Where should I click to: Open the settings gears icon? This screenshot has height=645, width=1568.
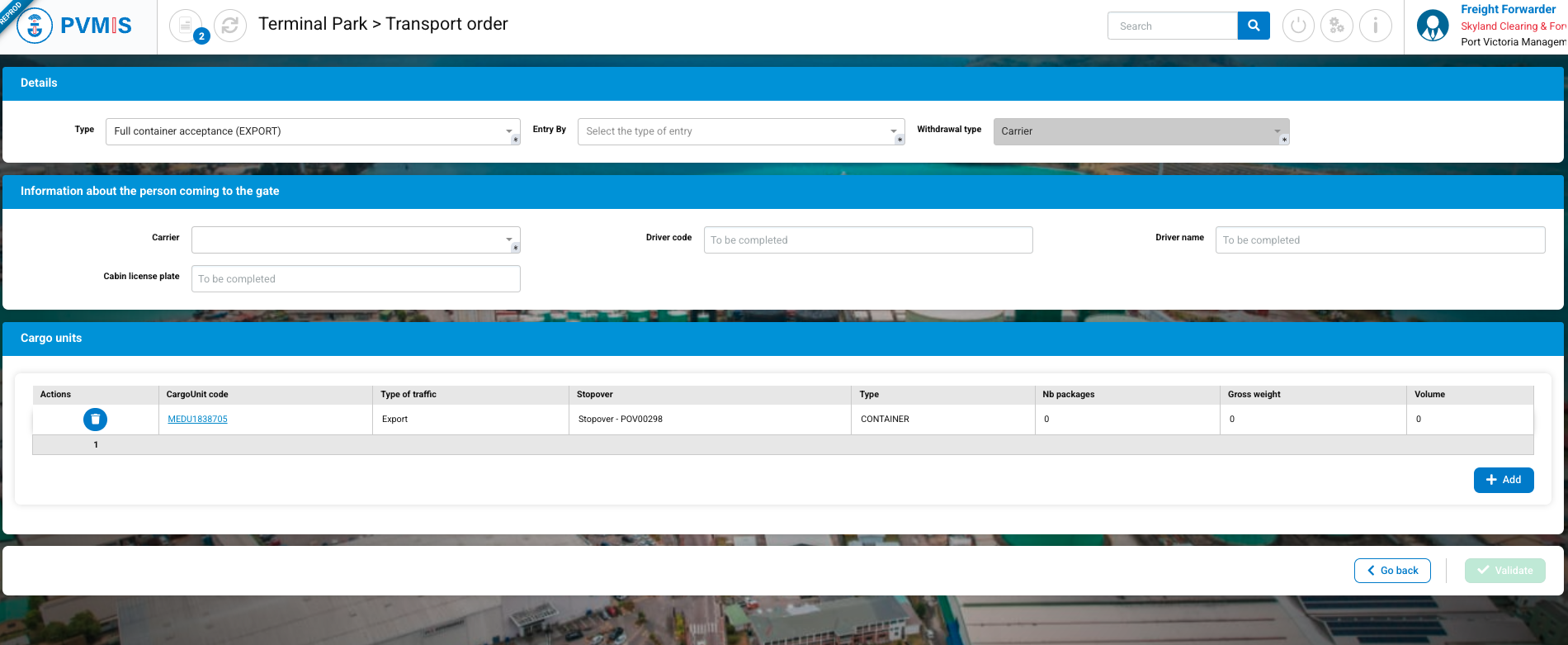[1337, 26]
